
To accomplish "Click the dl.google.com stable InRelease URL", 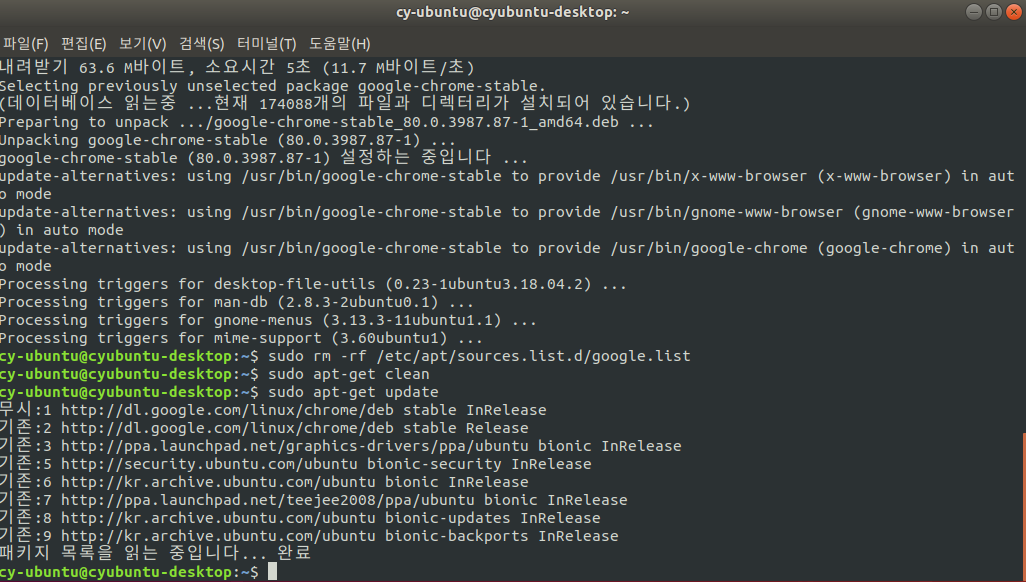I will click(304, 410).
